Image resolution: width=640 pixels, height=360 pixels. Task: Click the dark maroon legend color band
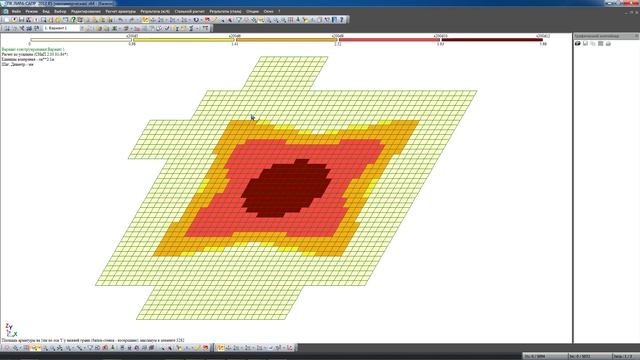(x=492, y=40)
